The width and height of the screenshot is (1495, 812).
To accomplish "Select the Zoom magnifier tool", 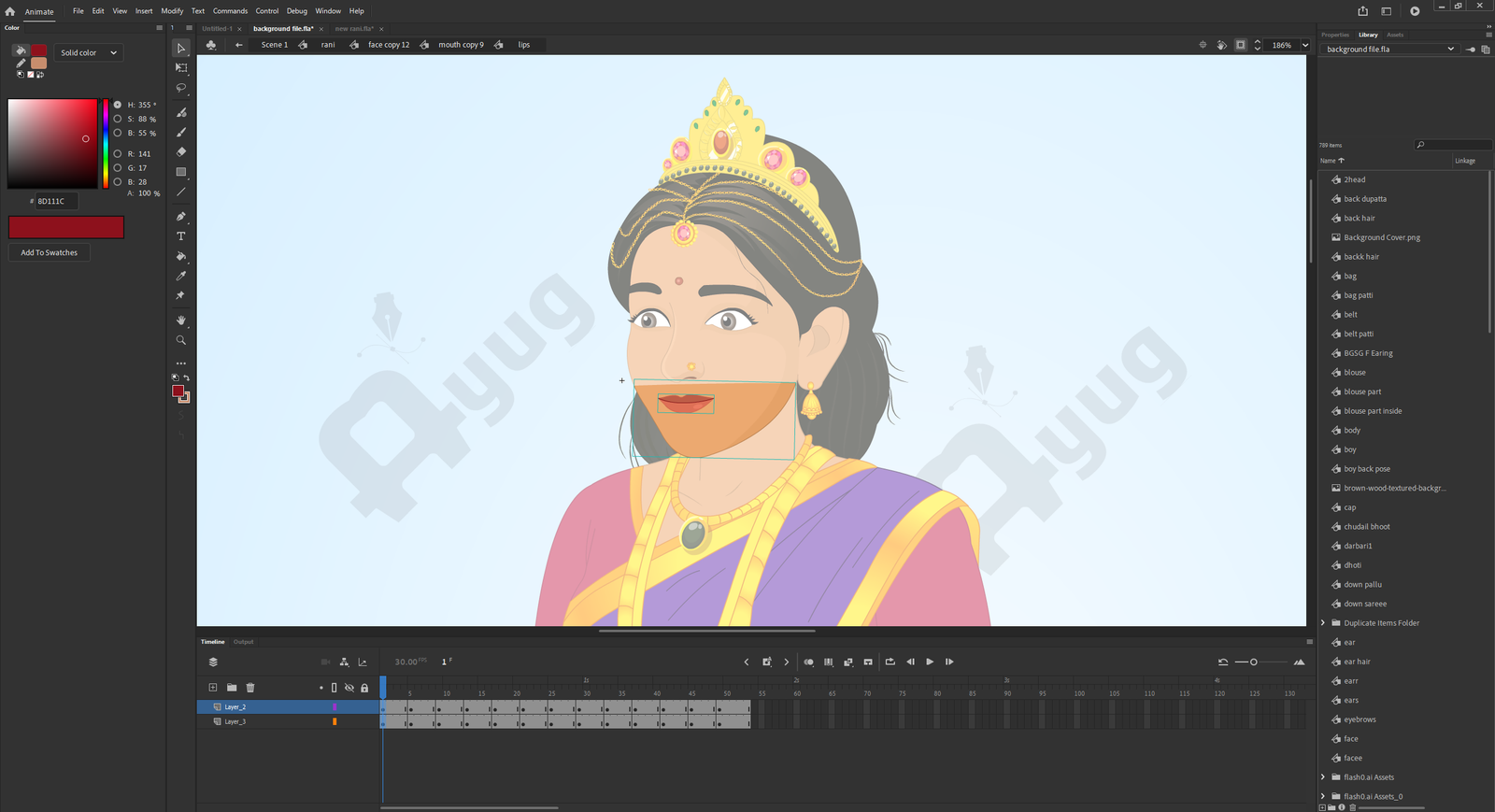I will 181,340.
